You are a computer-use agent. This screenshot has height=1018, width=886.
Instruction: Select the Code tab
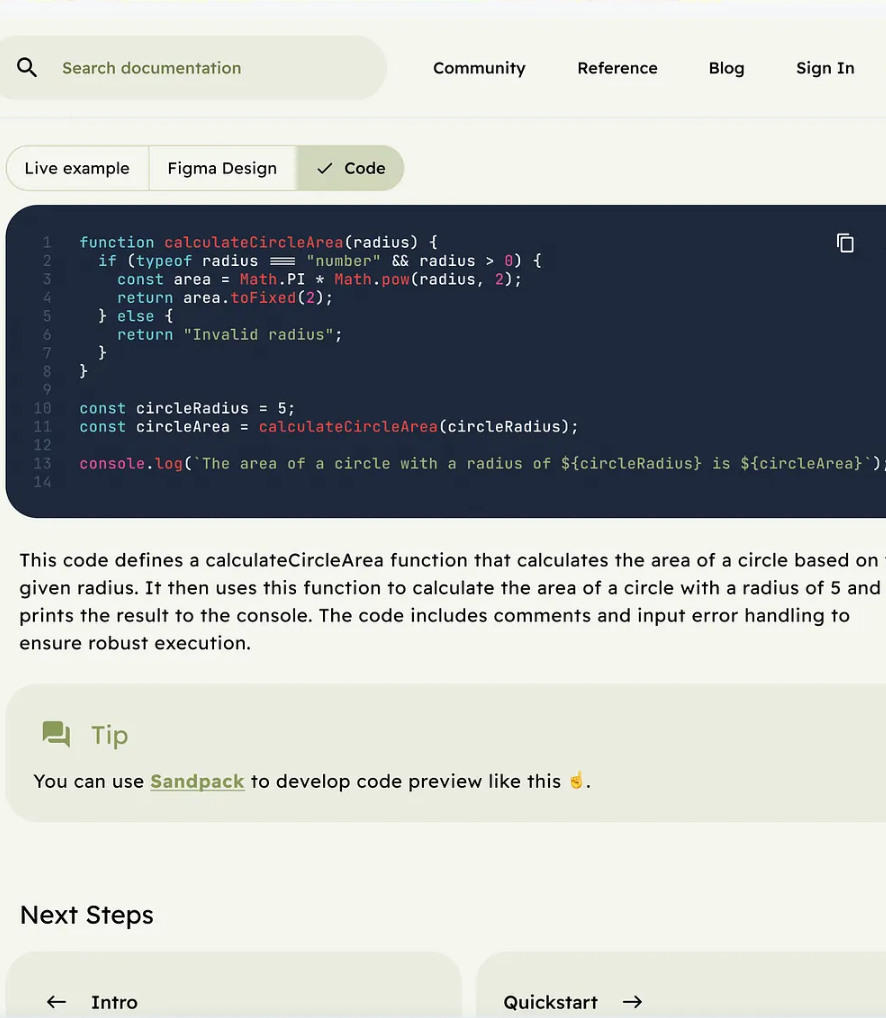coord(350,168)
